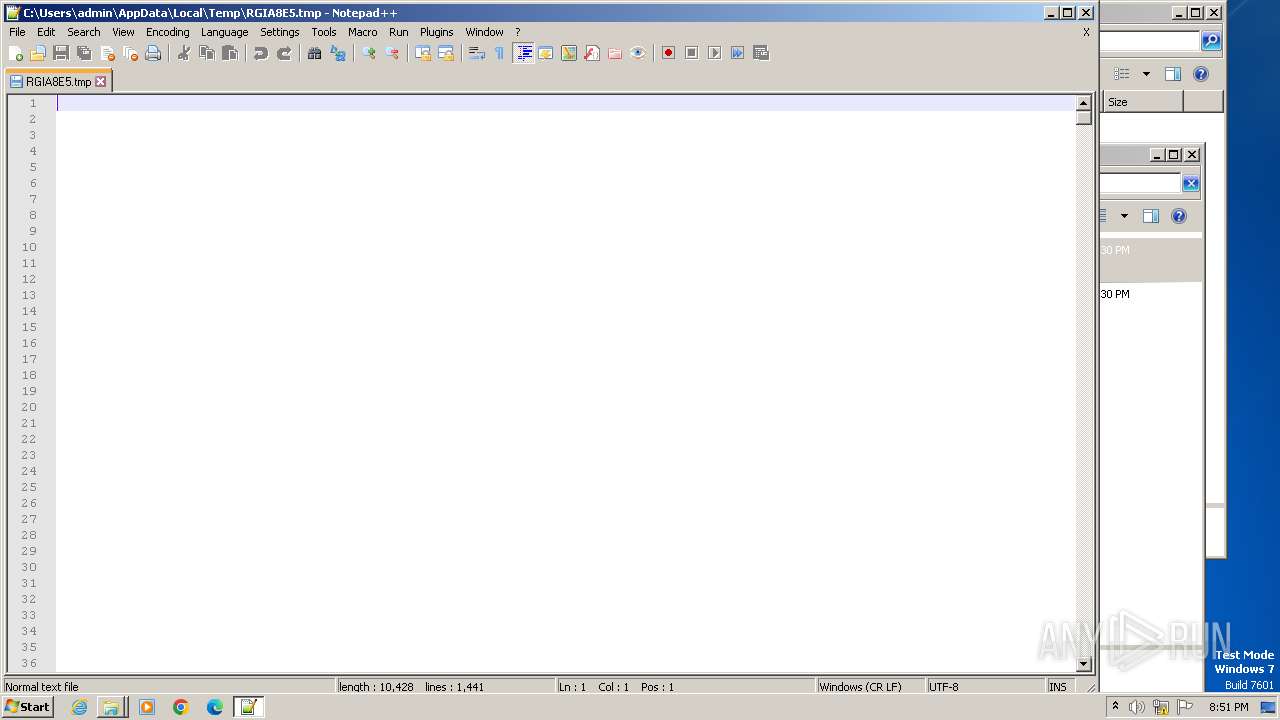1280x720 pixels.
Task: Open the user-defined language icon
Action: pyautogui.click(x=546, y=53)
